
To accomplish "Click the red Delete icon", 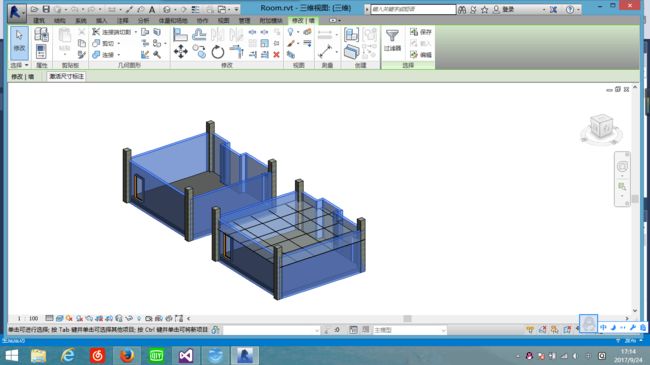I will (x=276, y=54).
